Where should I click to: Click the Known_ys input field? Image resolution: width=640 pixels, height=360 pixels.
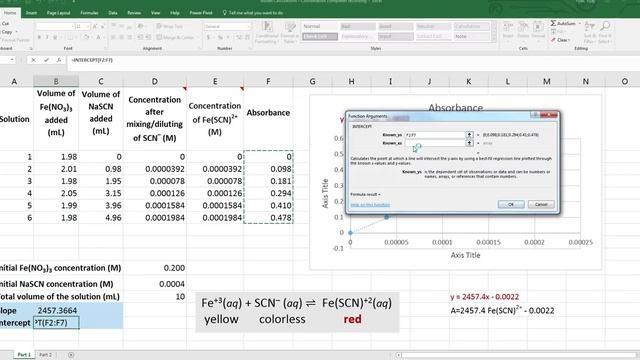[x=435, y=135]
